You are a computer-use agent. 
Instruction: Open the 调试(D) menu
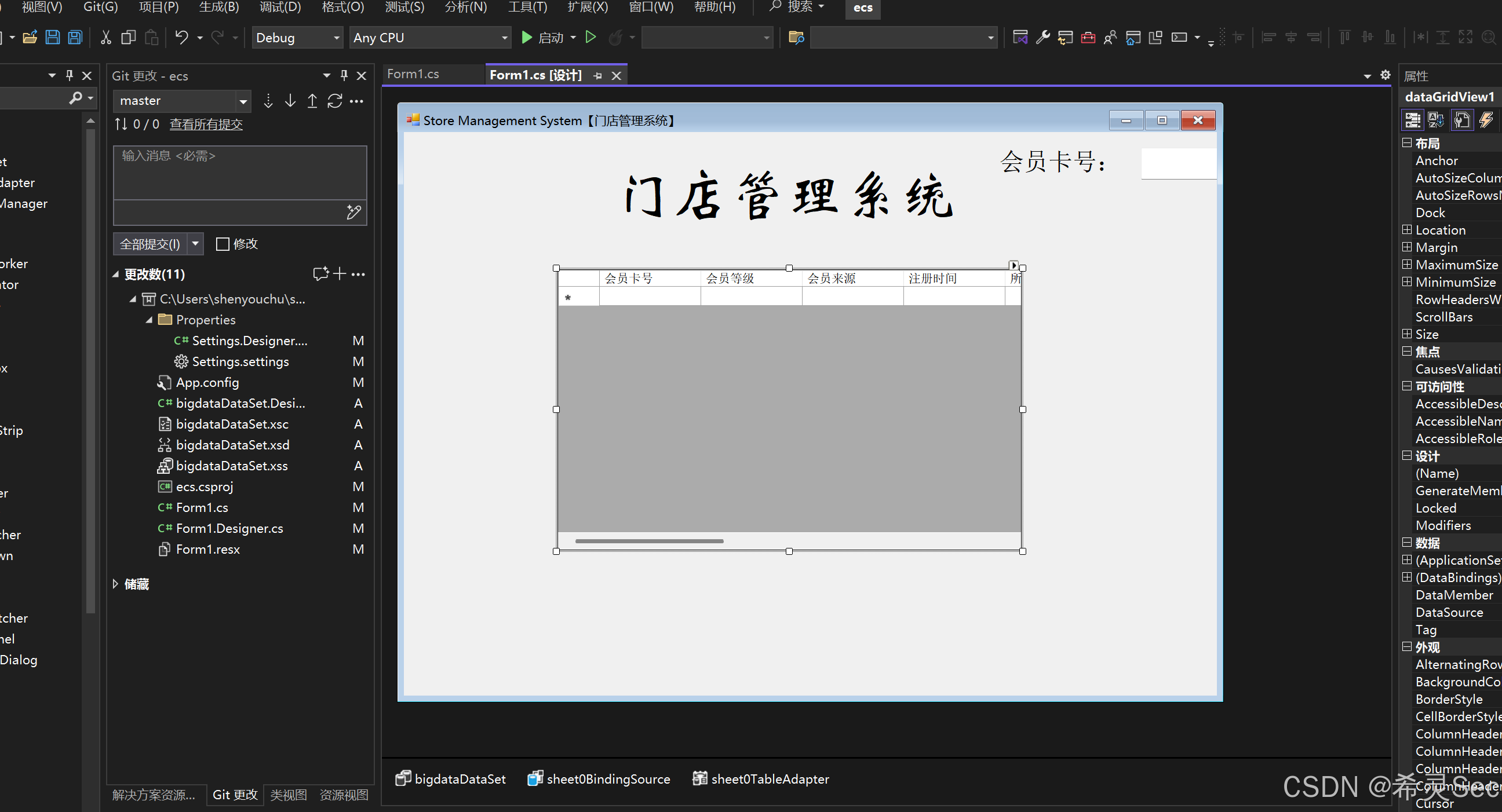[280, 7]
